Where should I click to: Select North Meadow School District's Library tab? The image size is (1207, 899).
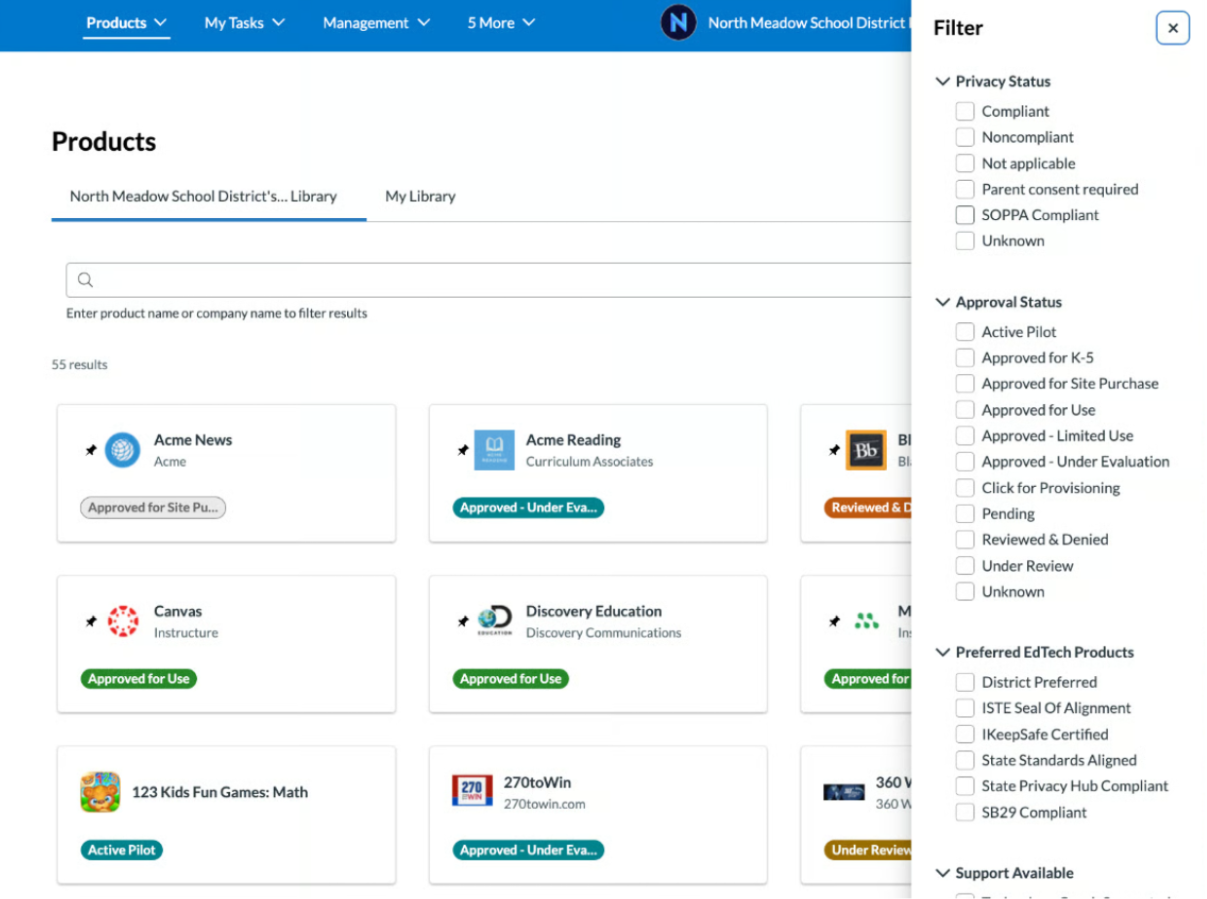coord(203,196)
